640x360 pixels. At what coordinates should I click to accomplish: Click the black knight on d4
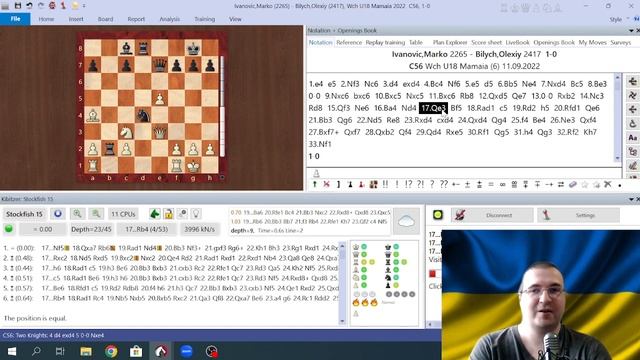(x=143, y=115)
